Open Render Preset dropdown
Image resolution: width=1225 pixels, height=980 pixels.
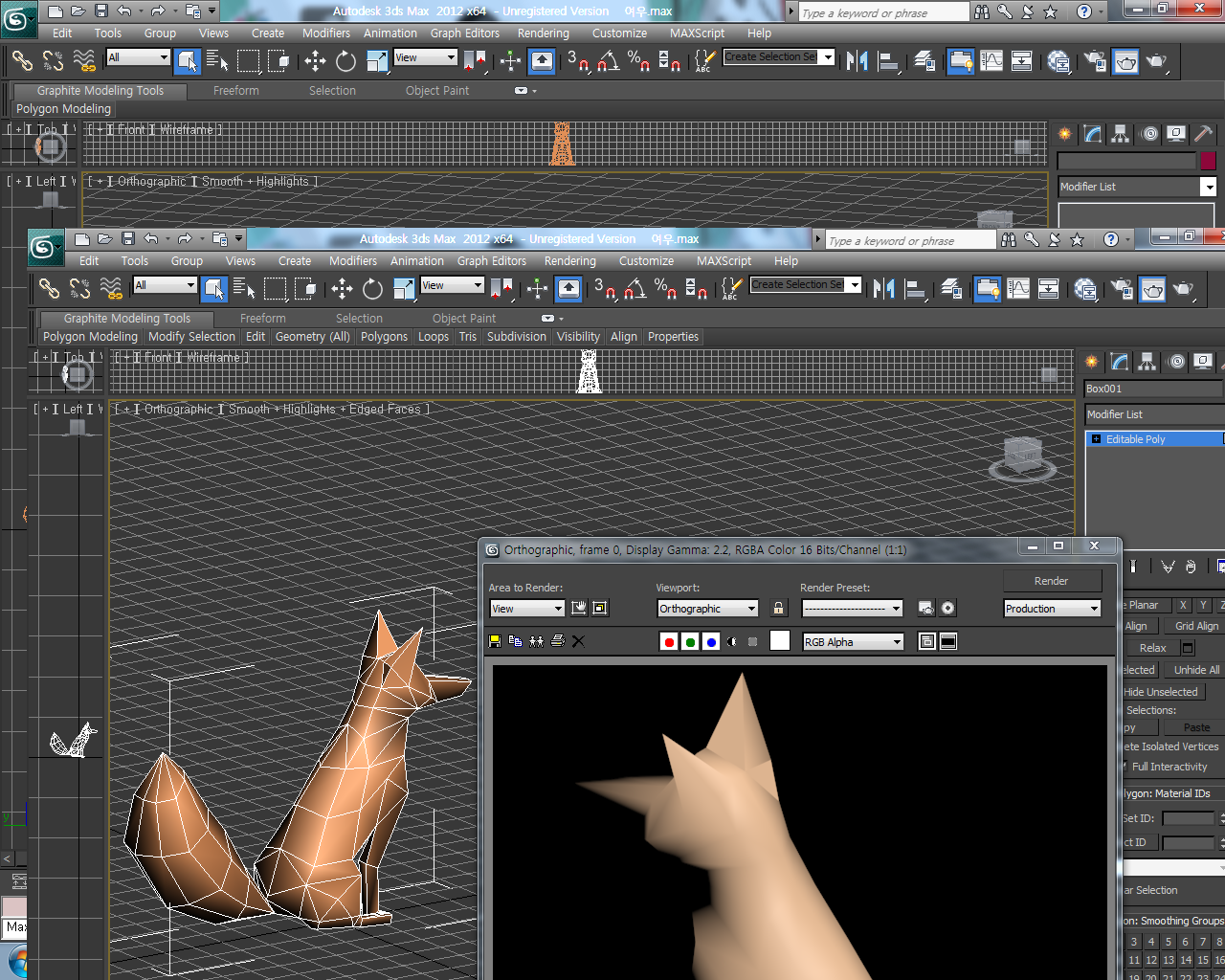(x=852, y=609)
